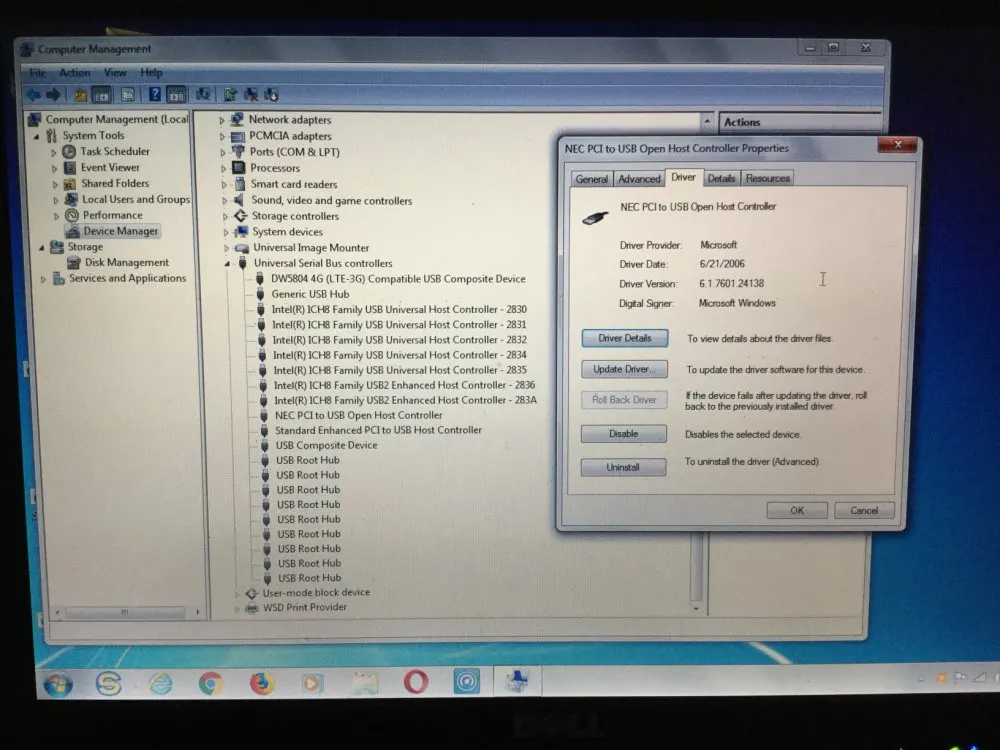Open Google Chrome from the taskbar
The height and width of the screenshot is (750, 1000).
click(x=210, y=684)
